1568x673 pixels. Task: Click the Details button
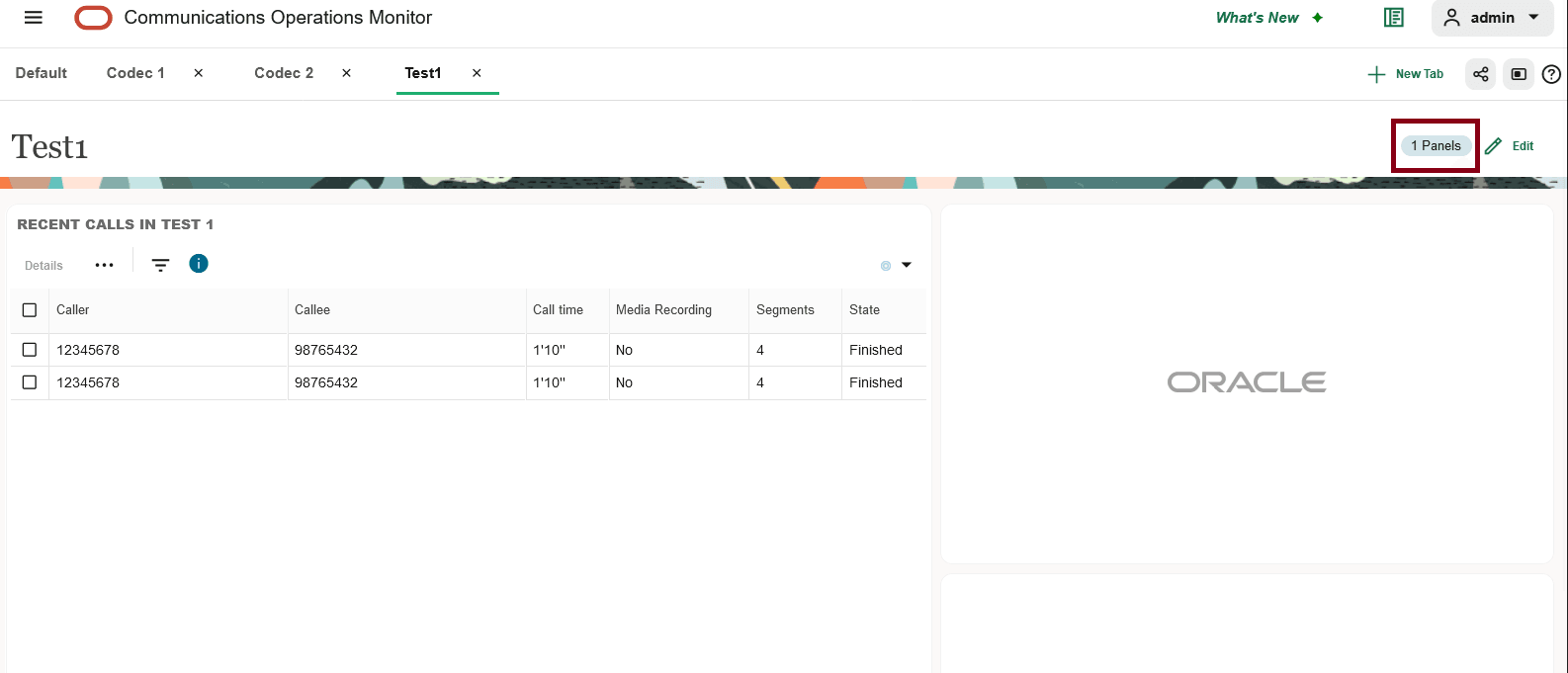[44, 265]
